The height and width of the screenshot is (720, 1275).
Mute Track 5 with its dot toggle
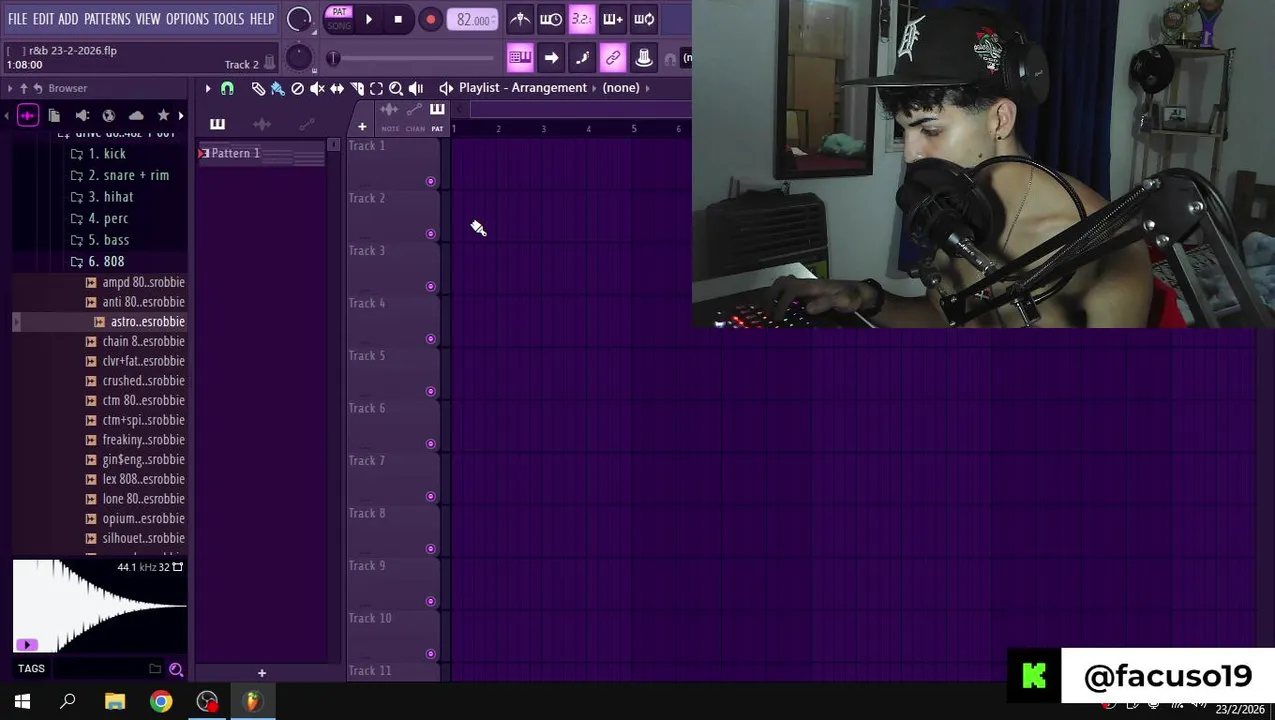[x=431, y=392]
